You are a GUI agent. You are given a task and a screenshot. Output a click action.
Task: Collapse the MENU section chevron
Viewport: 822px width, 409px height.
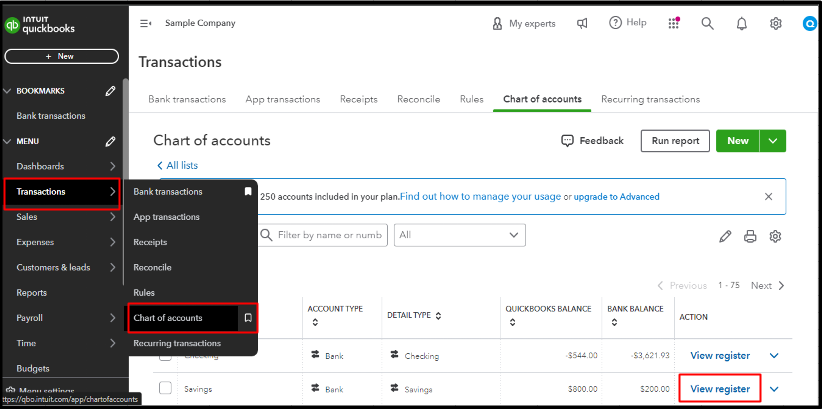pos(7,142)
